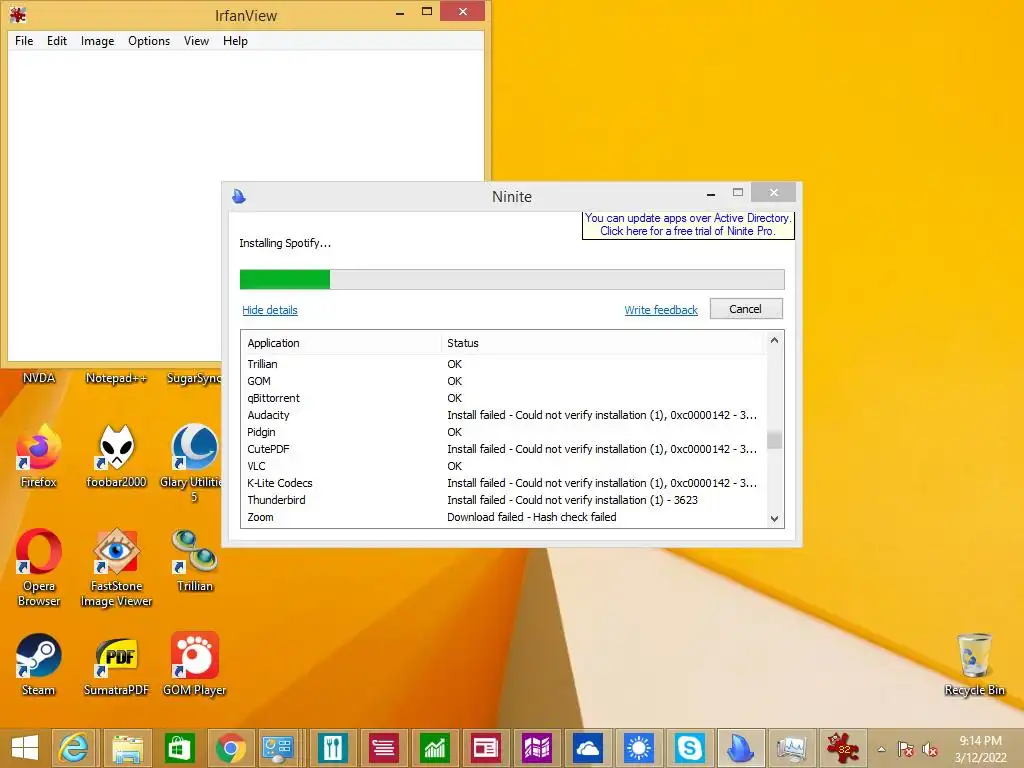Open the Steam desktop shortcut
Image resolution: width=1024 pixels, height=768 pixels.
(39, 664)
